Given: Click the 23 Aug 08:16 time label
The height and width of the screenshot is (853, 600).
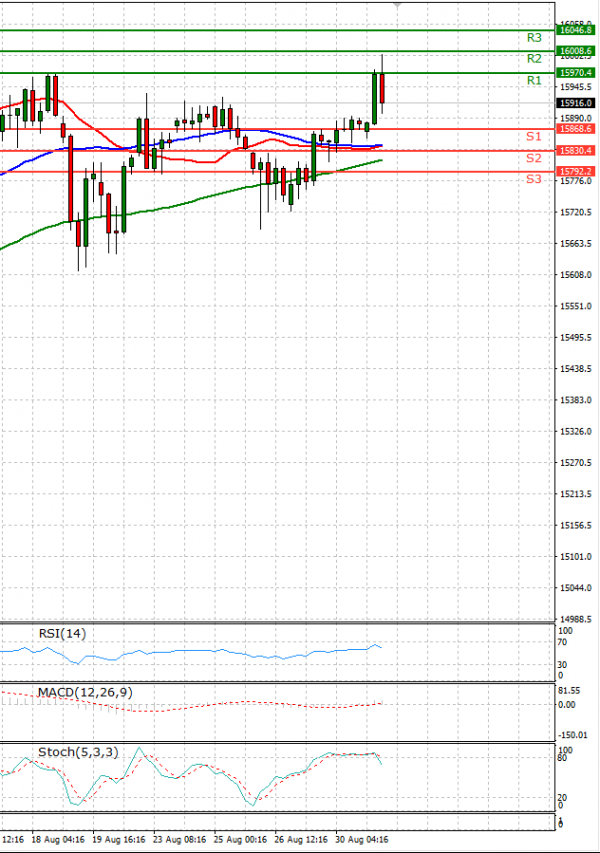Looking at the screenshot, I should (x=180, y=839).
